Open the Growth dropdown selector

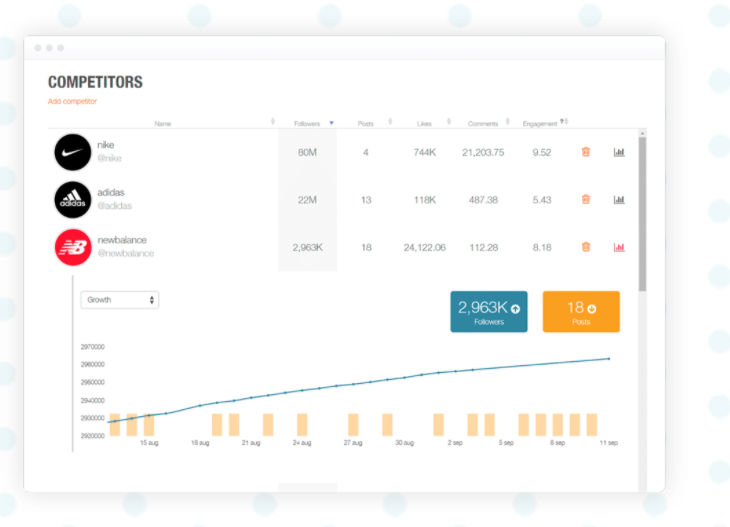(x=120, y=300)
